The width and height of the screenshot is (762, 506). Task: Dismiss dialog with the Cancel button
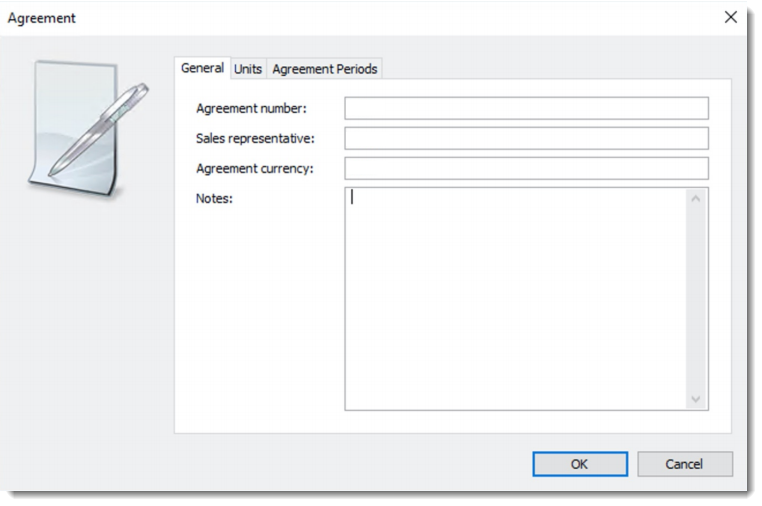[685, 464]
